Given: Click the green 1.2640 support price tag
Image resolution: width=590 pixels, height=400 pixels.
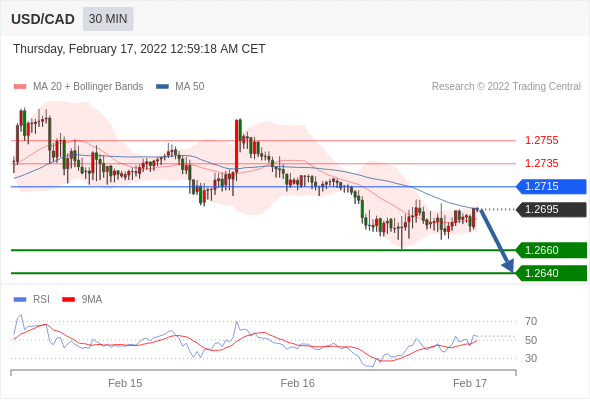Looking at the screenshot, I should pyautogui.click(x=551, y=273).
